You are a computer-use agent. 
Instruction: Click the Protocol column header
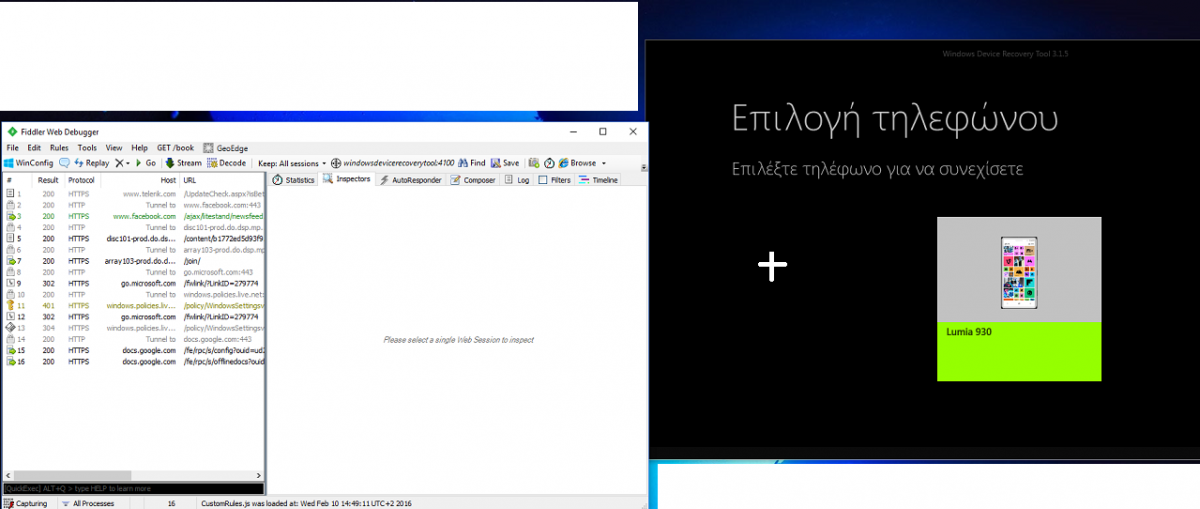pos(82,180)
